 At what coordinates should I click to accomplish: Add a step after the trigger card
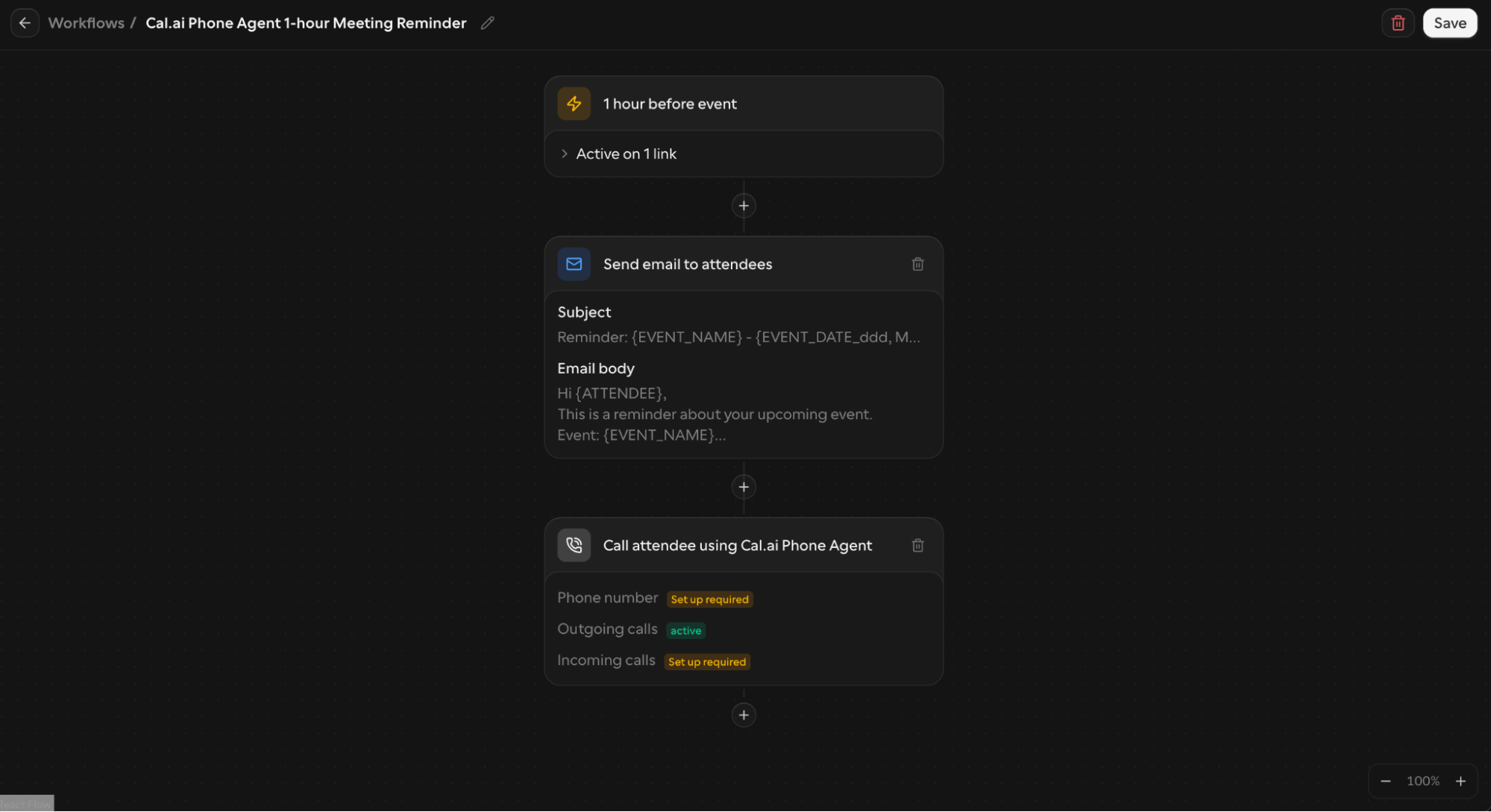(744, 206)
